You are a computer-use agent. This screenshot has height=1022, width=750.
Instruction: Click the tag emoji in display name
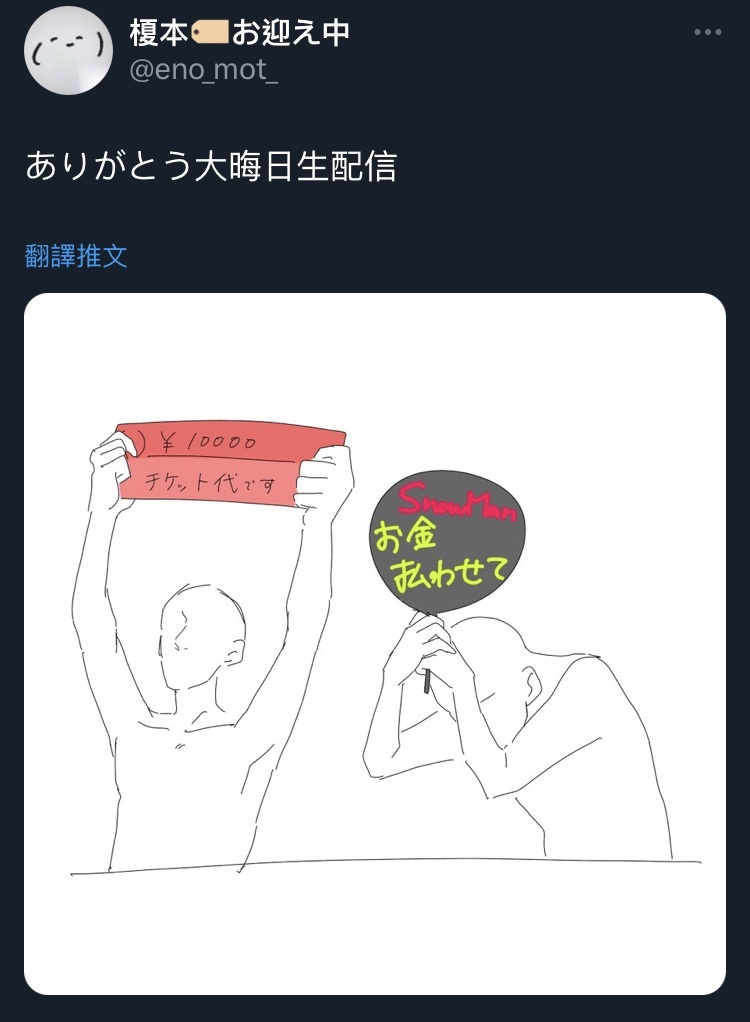pos(209,32)
